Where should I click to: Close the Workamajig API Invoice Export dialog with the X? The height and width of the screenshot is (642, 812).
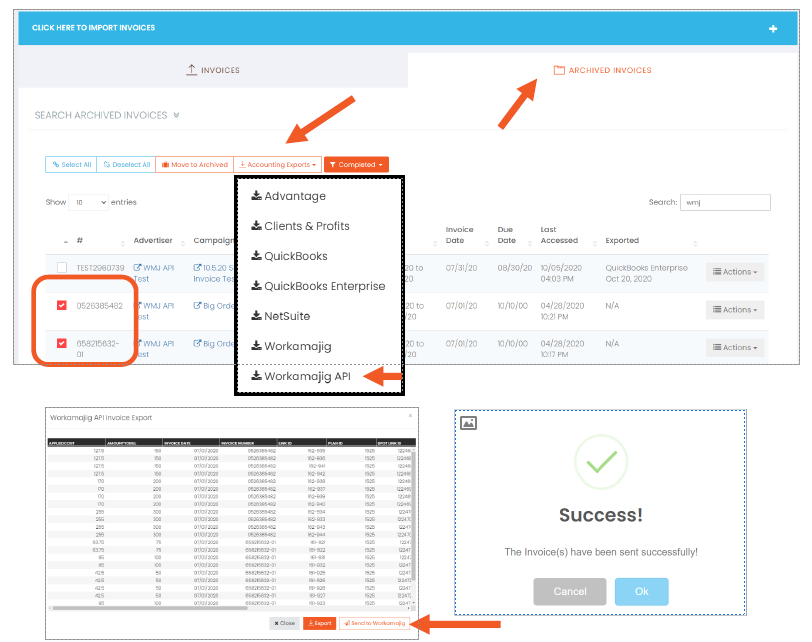pos(410,415)
